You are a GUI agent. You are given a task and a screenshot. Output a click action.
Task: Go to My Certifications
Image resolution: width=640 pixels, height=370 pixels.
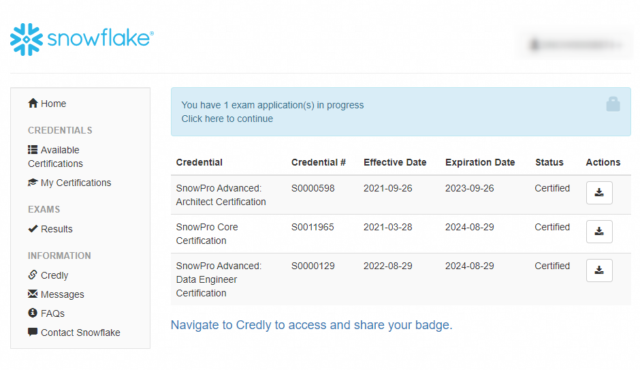(69, 182)
